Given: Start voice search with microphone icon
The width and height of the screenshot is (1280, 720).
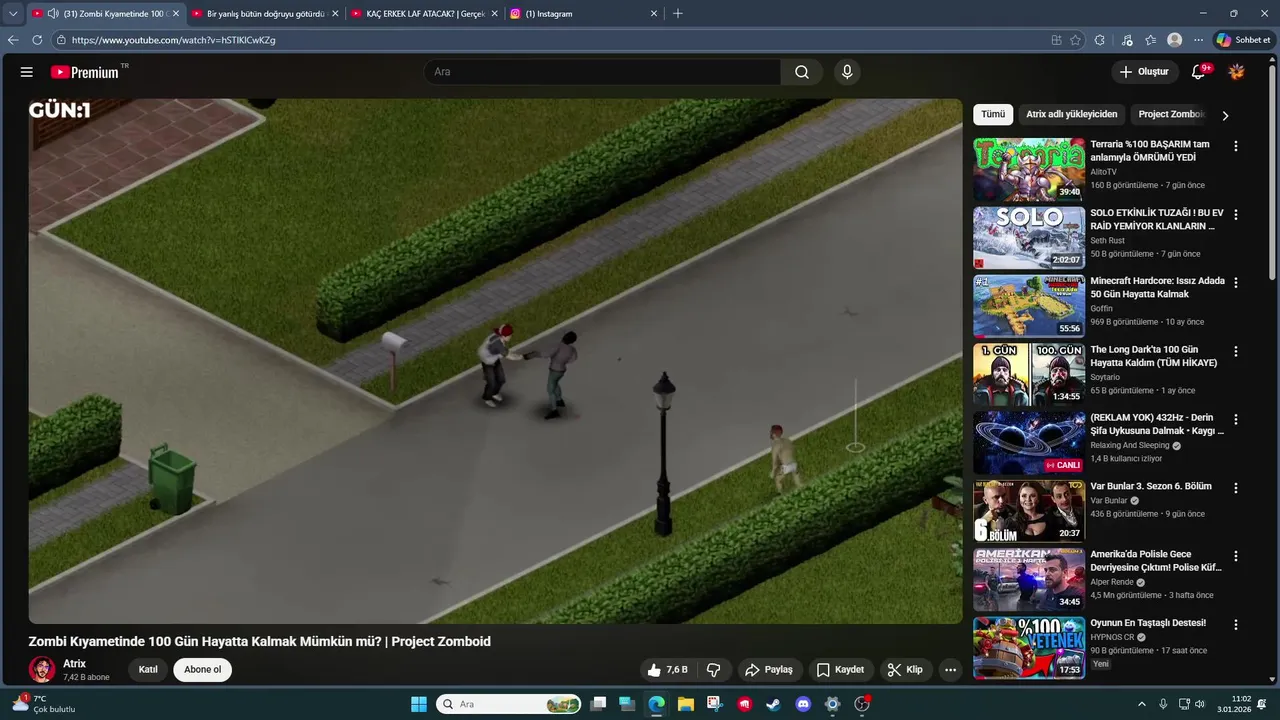Looking at the screenshot, I should coord(847,72).
